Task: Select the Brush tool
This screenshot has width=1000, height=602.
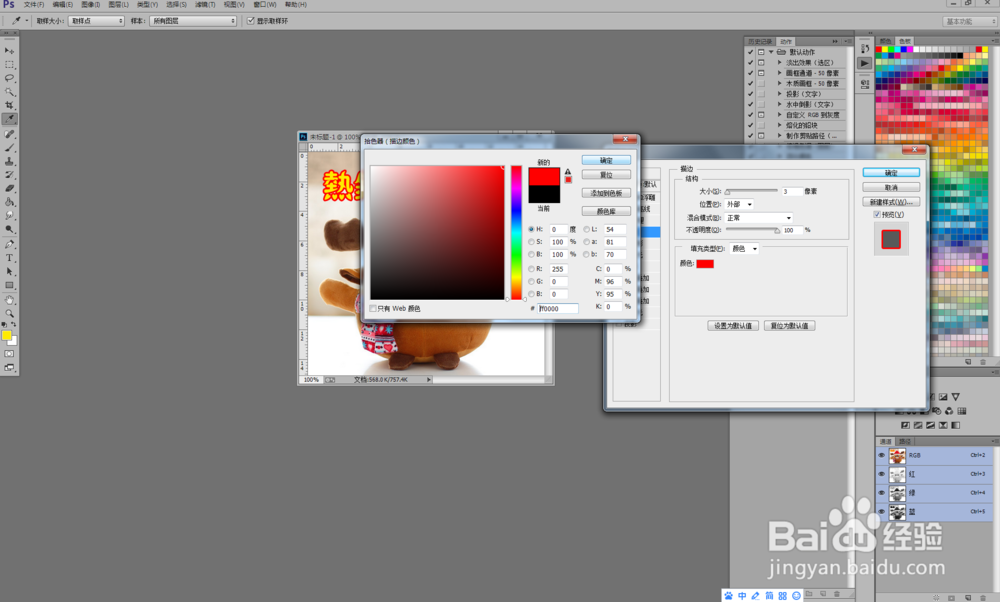Action: point(10,148)
